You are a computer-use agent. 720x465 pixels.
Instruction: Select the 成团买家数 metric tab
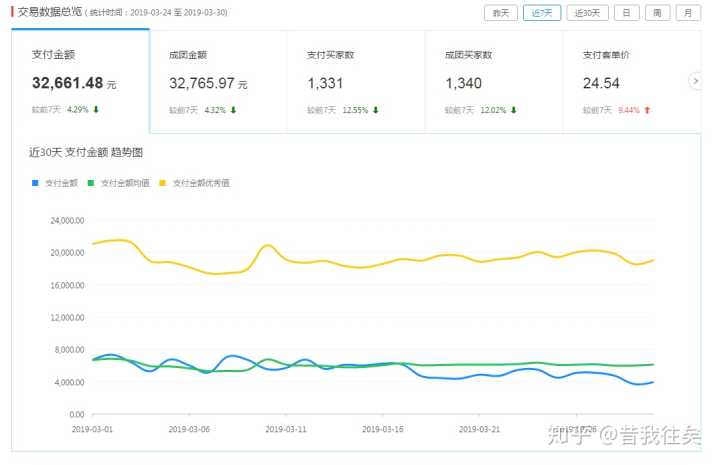(x=494, y=81)
